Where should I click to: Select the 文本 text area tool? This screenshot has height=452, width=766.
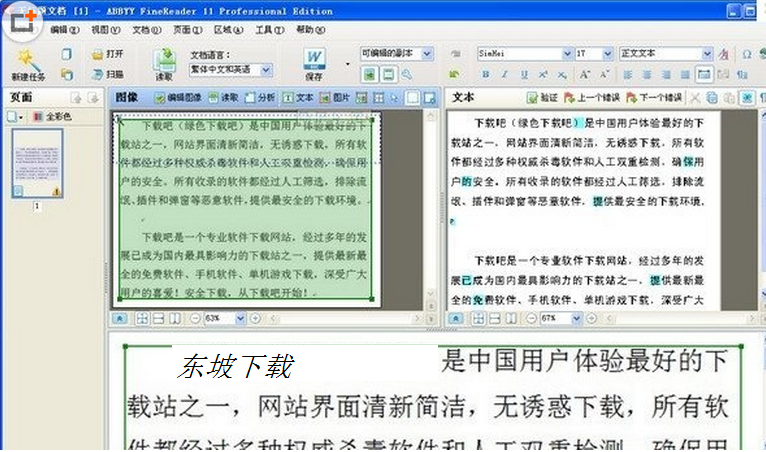pyautogui.click(x=298, y=98)
